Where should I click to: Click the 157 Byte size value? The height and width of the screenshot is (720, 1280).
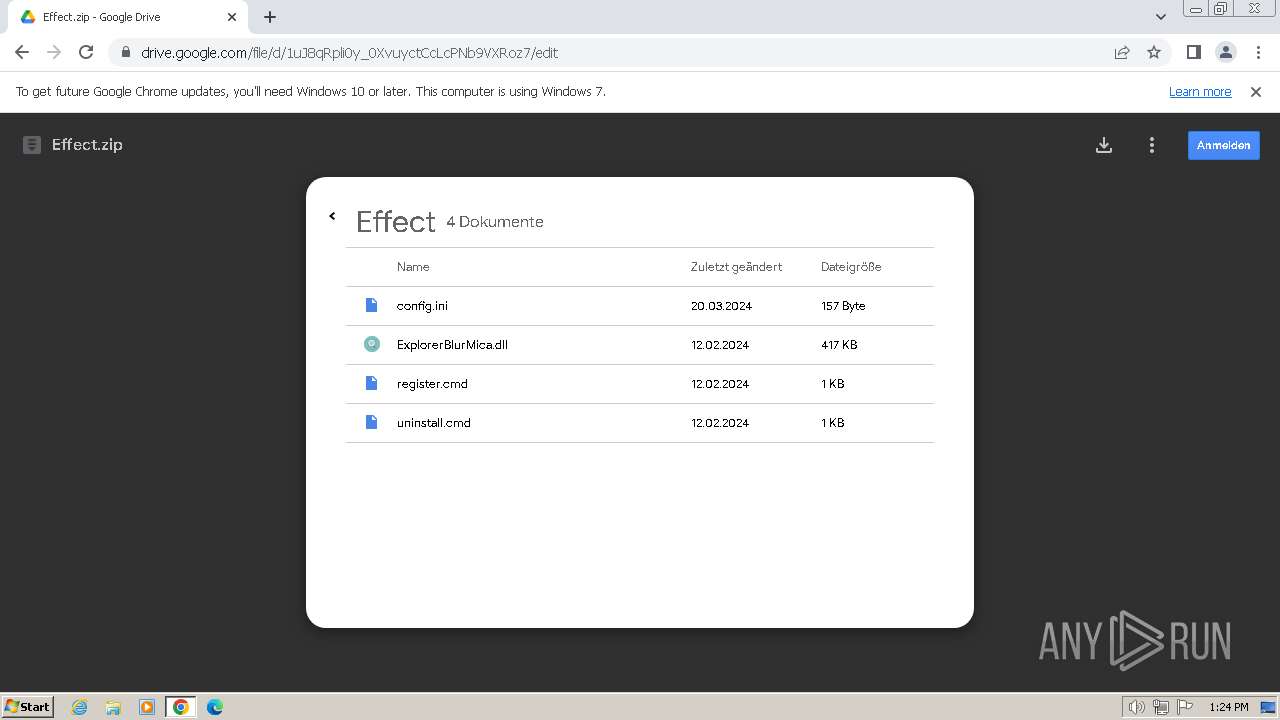tap(843, 306)
